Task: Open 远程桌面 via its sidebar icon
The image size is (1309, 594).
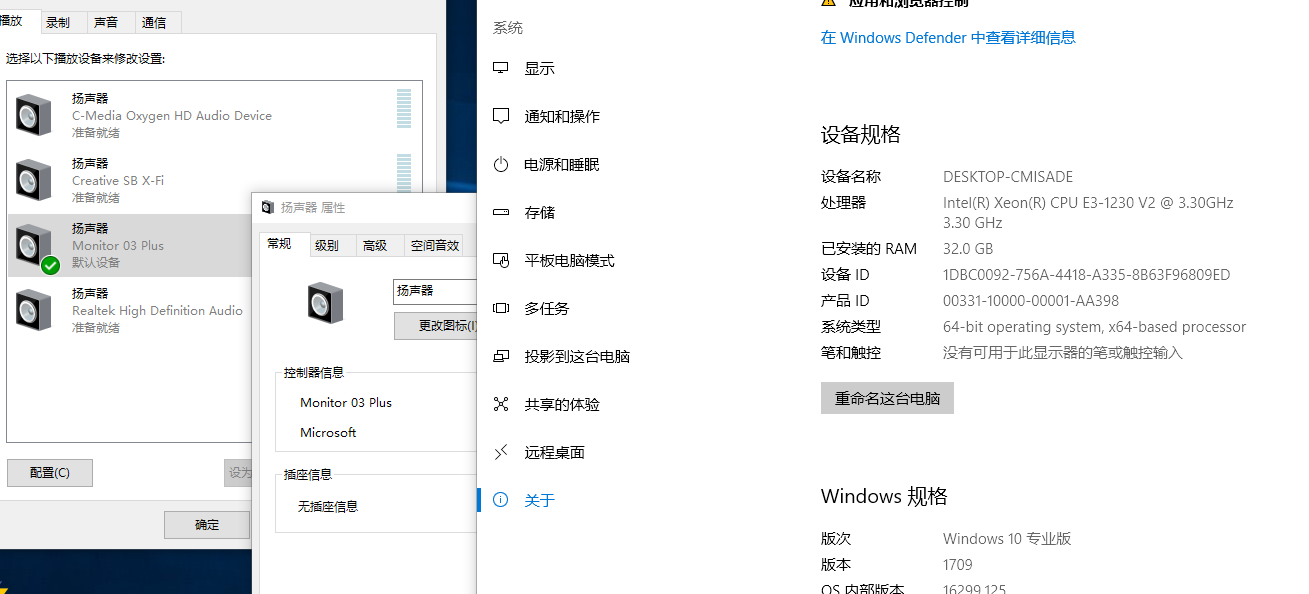Action: click(x=500, y=452)
